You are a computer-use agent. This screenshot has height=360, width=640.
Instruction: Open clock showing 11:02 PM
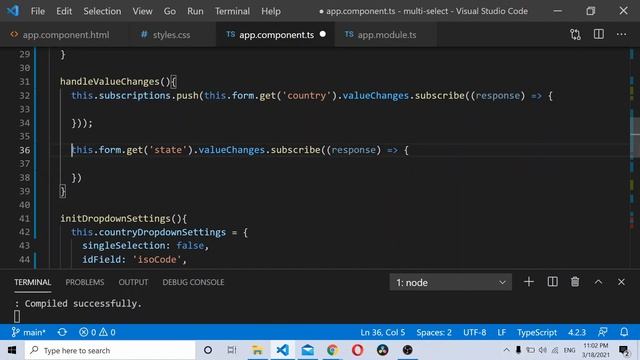[596, 350]
